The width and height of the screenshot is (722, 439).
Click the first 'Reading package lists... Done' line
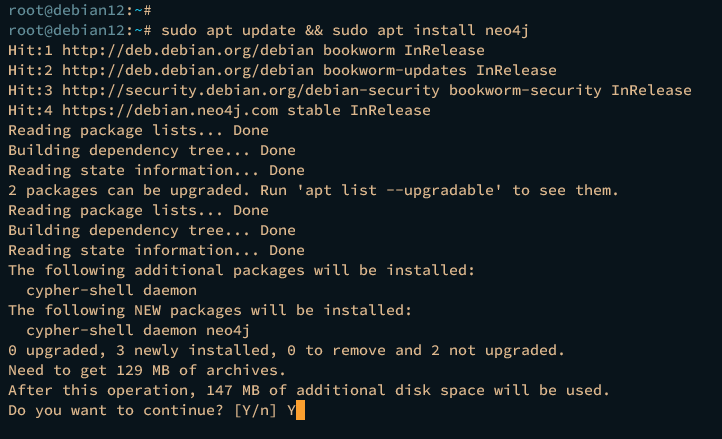click(138, 130)
